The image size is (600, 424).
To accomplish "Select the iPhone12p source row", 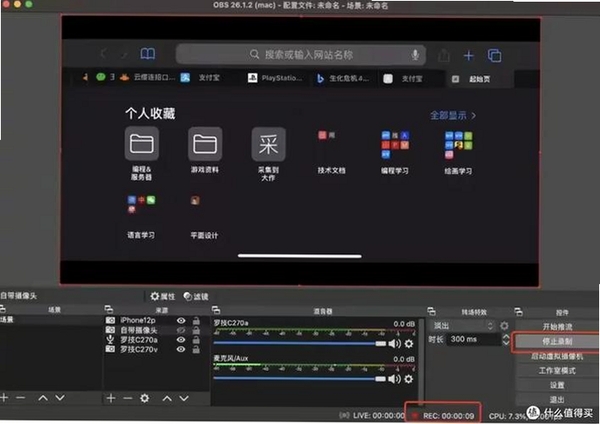I will [157, 320].
